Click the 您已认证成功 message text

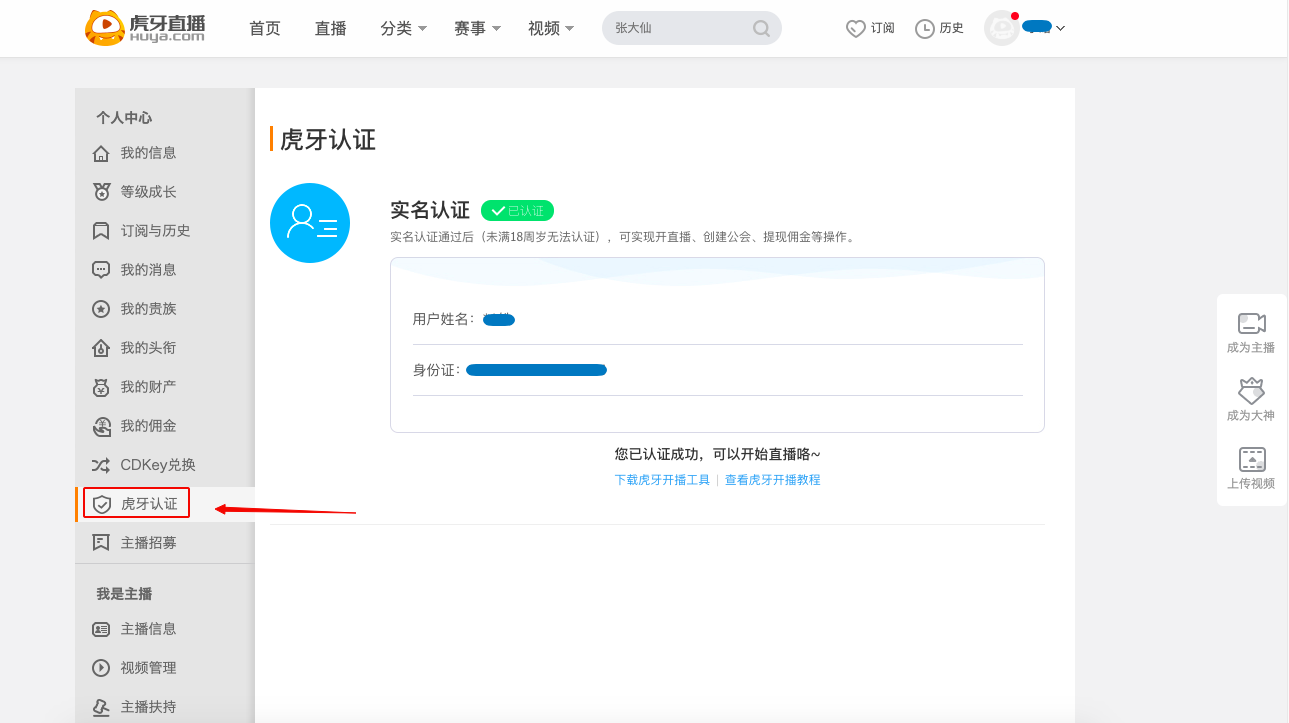pos(718,454)
